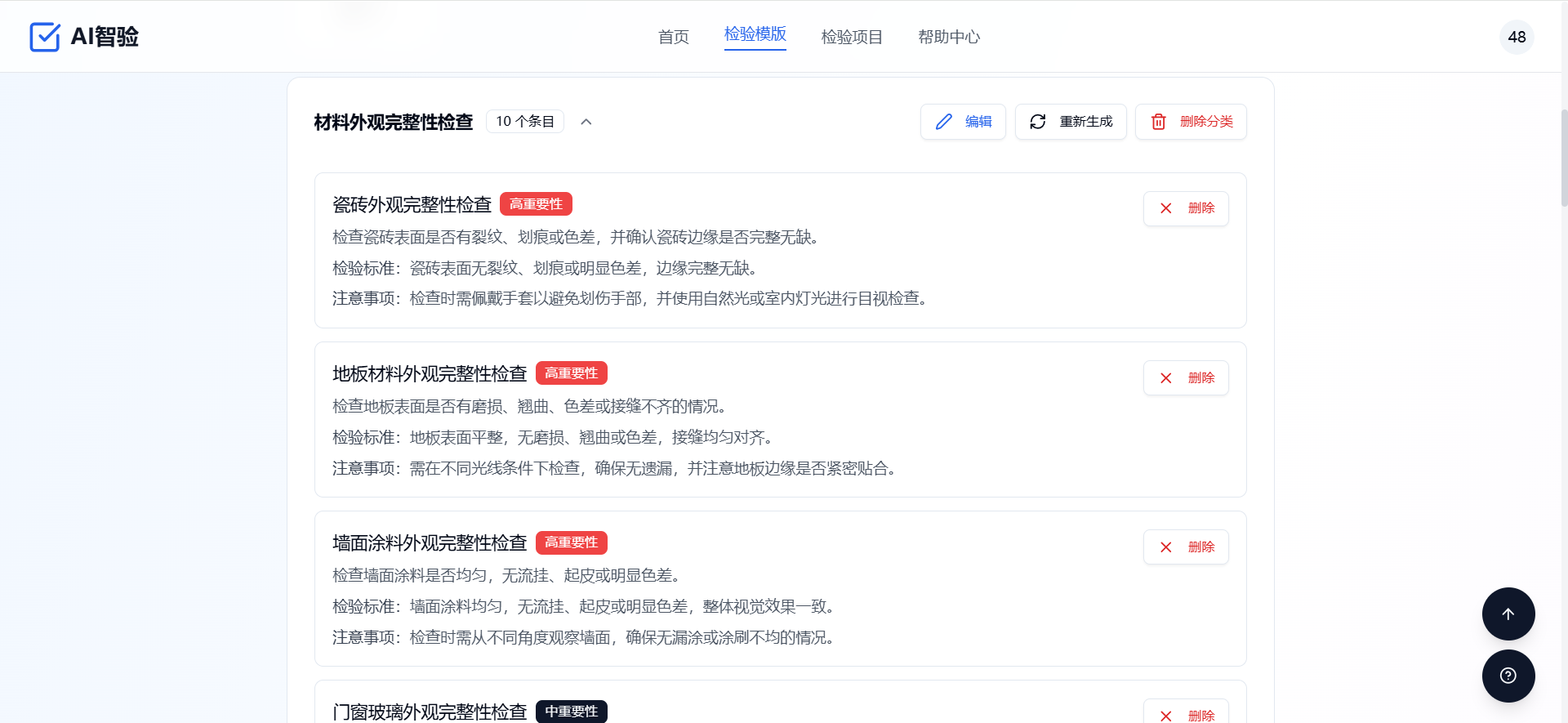Go to the 首页 nav tab
This screenshot has height=723, width=1568.
pyautogui.click(x=673, y=37)
